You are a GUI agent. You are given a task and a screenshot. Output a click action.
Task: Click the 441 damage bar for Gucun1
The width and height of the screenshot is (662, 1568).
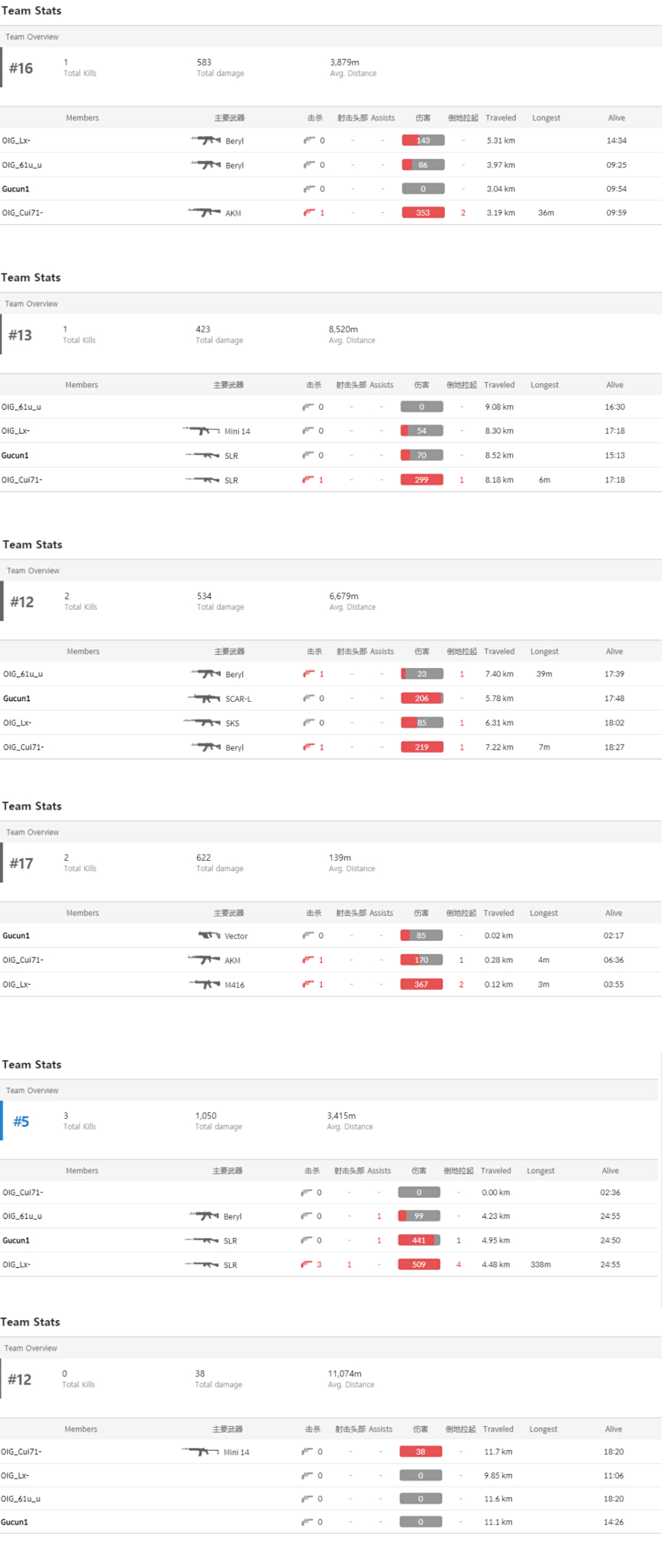point(419,1240)
